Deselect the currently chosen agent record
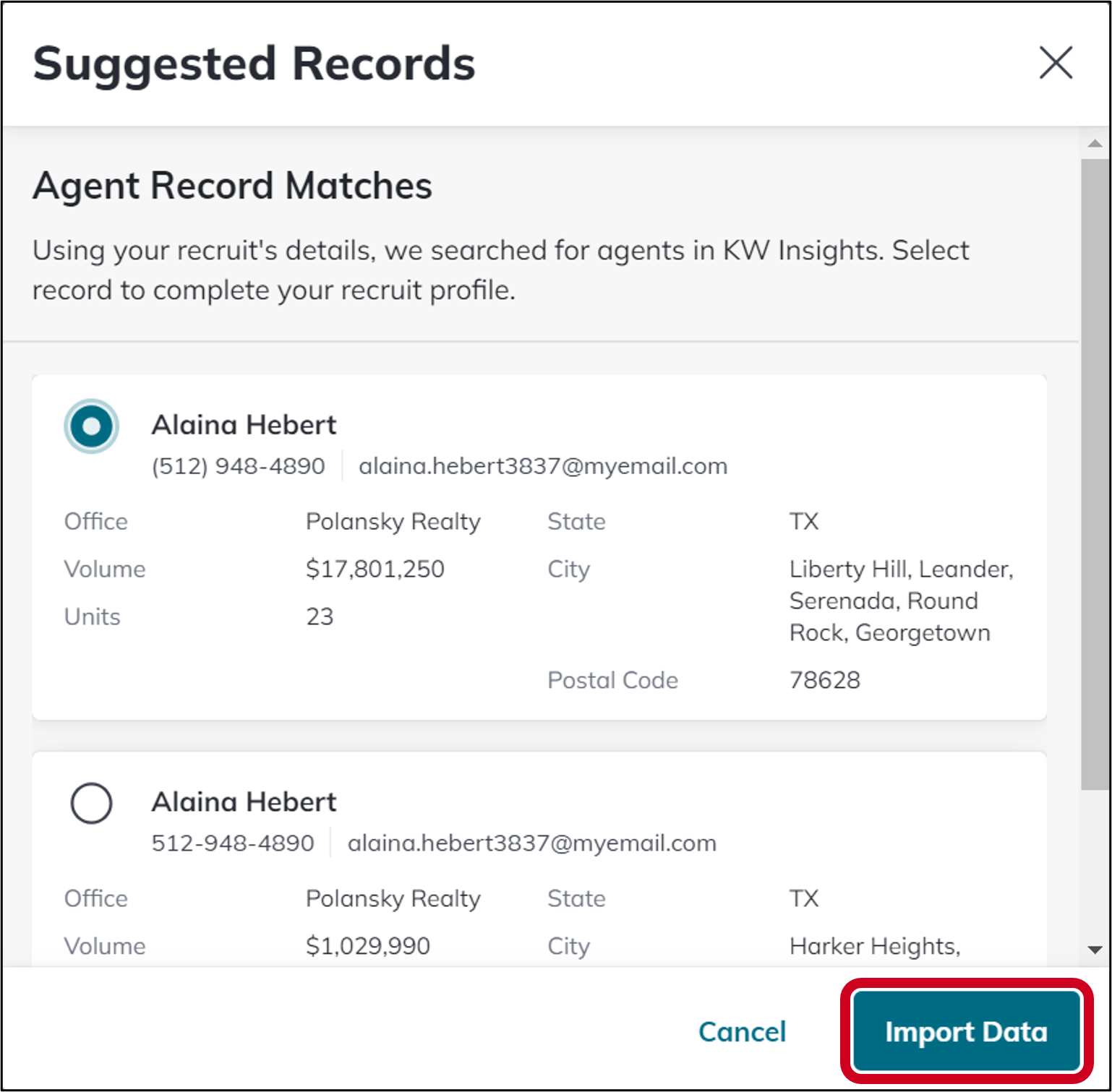 pos(91,426)
